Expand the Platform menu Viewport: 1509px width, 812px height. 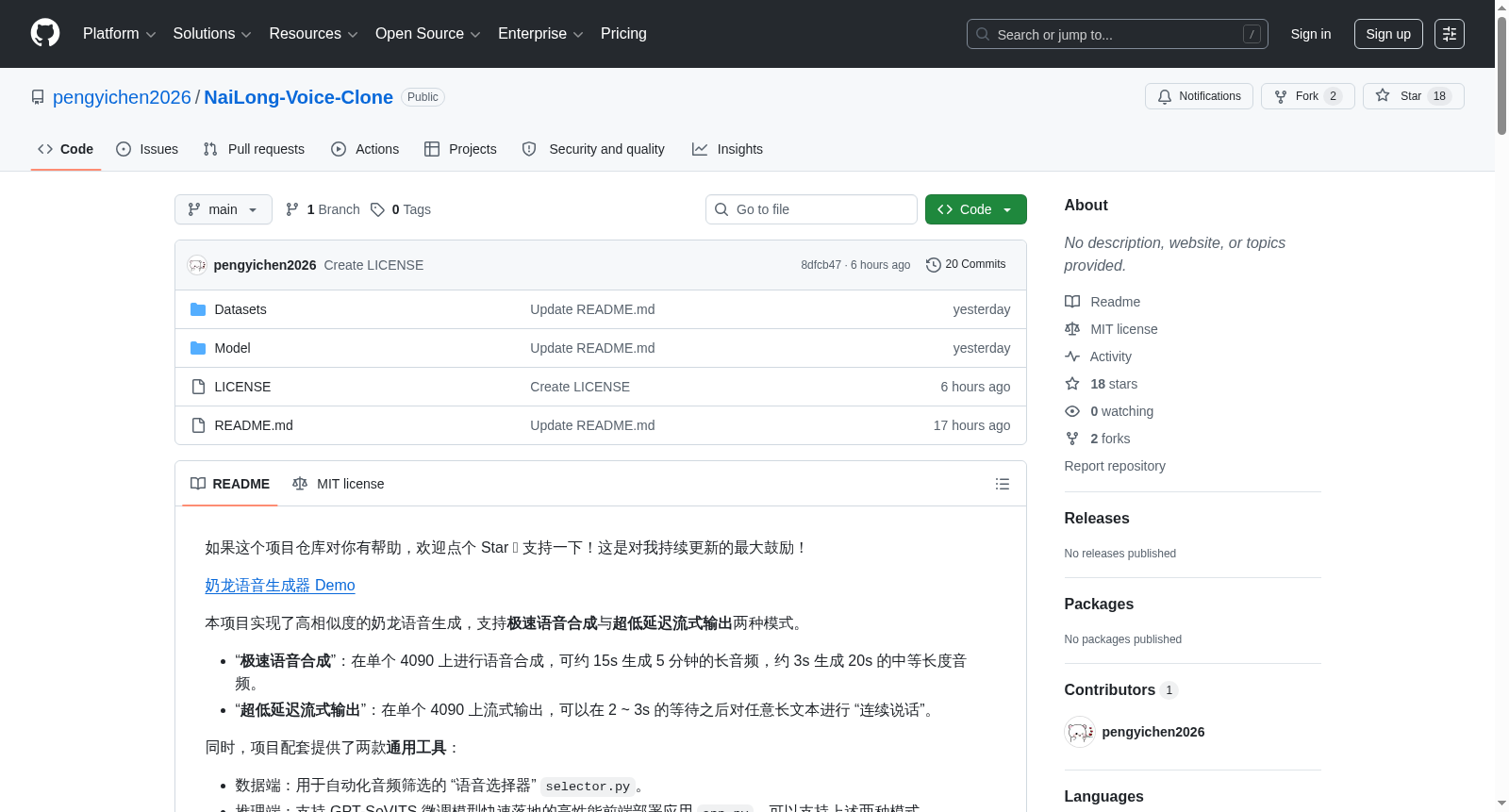point(119,34)
